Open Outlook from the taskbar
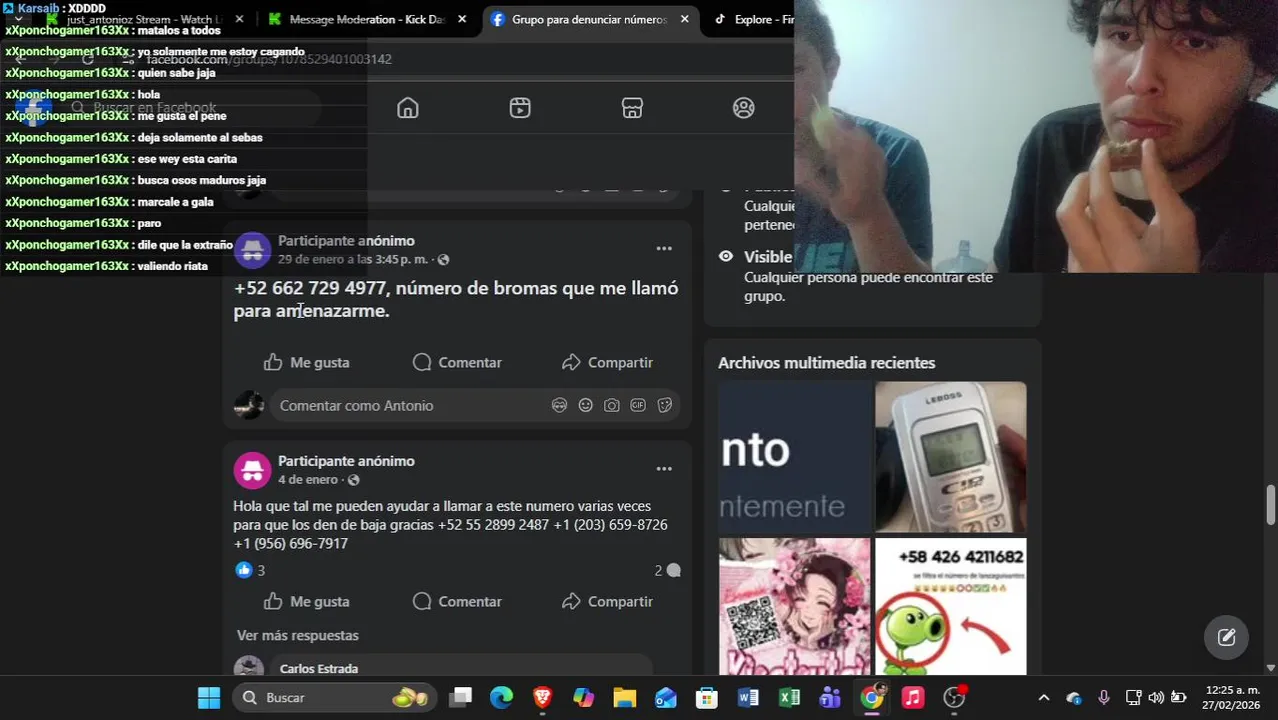Viewport: 1278px width, 720px height. (x=666, y=698)
